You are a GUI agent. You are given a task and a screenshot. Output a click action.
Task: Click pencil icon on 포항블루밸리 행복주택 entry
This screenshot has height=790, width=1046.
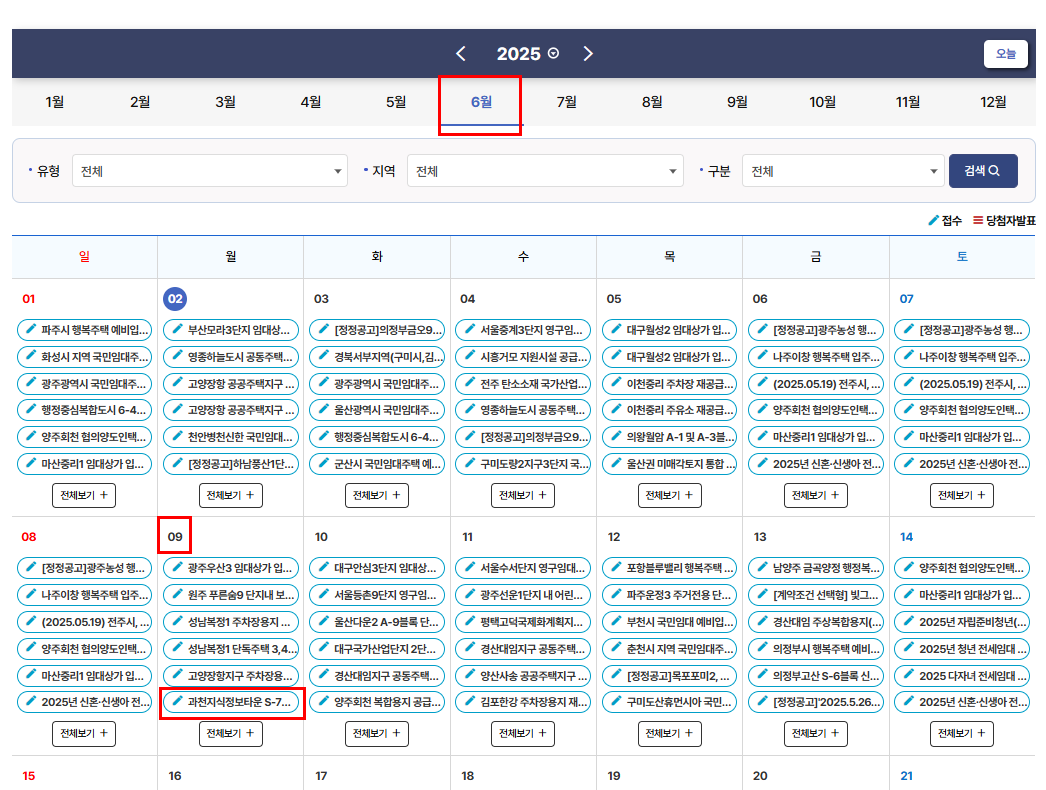[616, 567]
